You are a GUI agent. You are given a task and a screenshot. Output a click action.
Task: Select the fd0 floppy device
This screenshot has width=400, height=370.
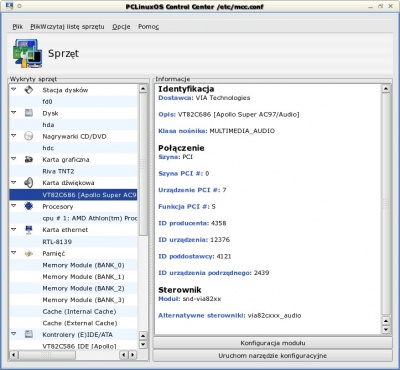73,101
